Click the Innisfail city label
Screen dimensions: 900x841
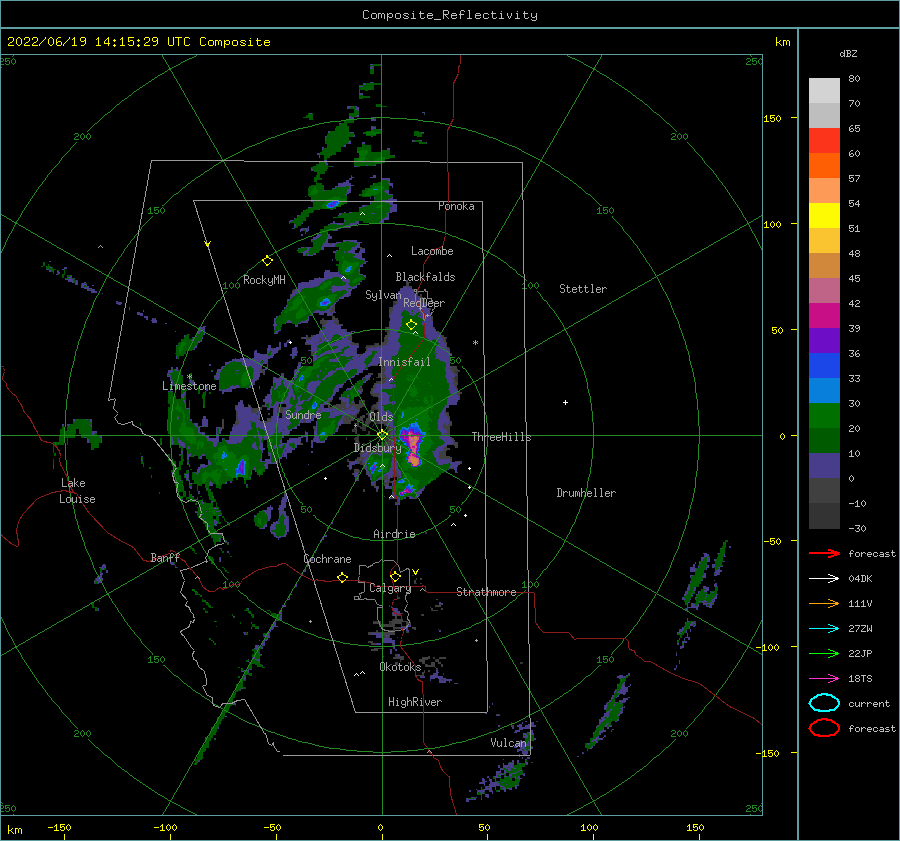(404, 362)
